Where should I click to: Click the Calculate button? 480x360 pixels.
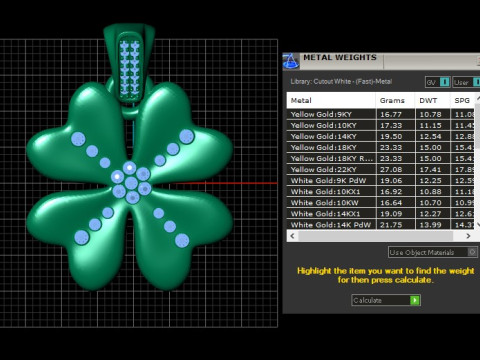(x=386, y=300)
